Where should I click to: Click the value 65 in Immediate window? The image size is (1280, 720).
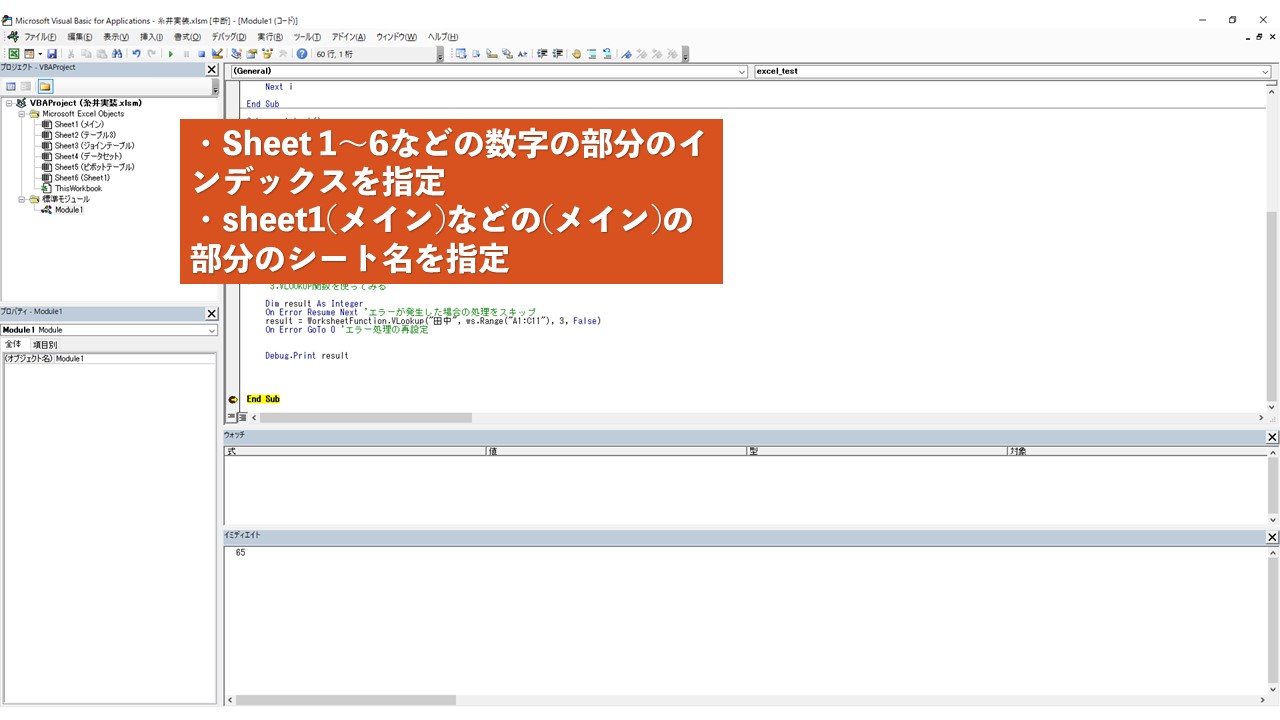240,553
